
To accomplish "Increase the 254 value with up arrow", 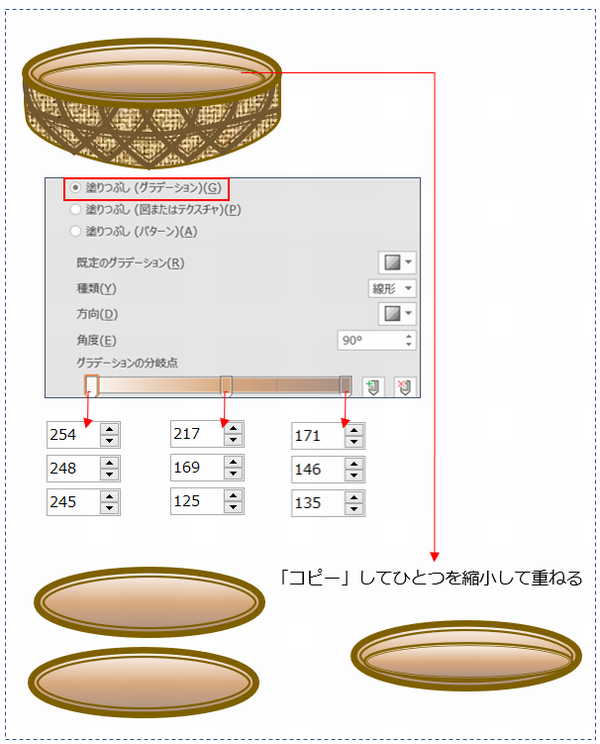I will 110,429.
